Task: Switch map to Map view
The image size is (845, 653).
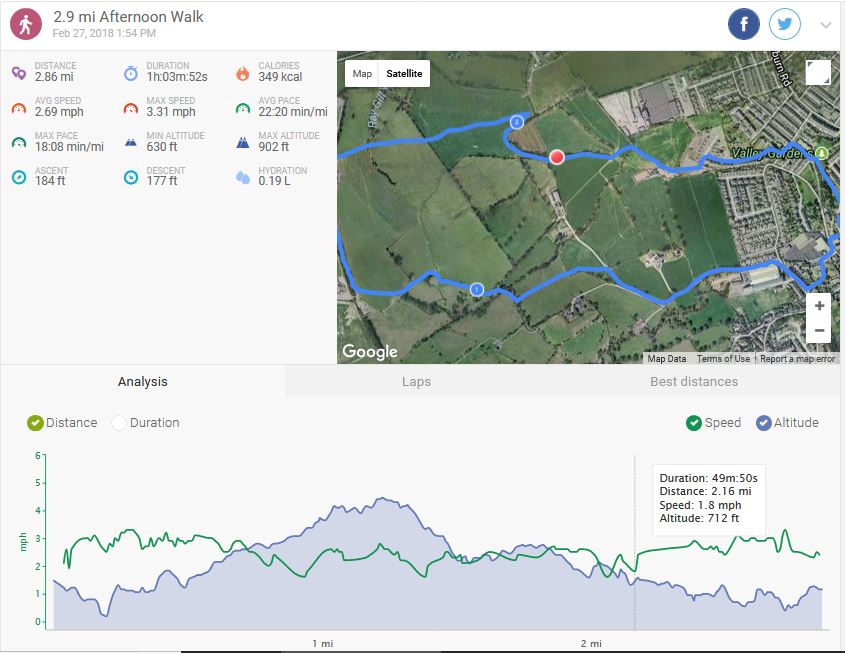Action: (362, 74)
